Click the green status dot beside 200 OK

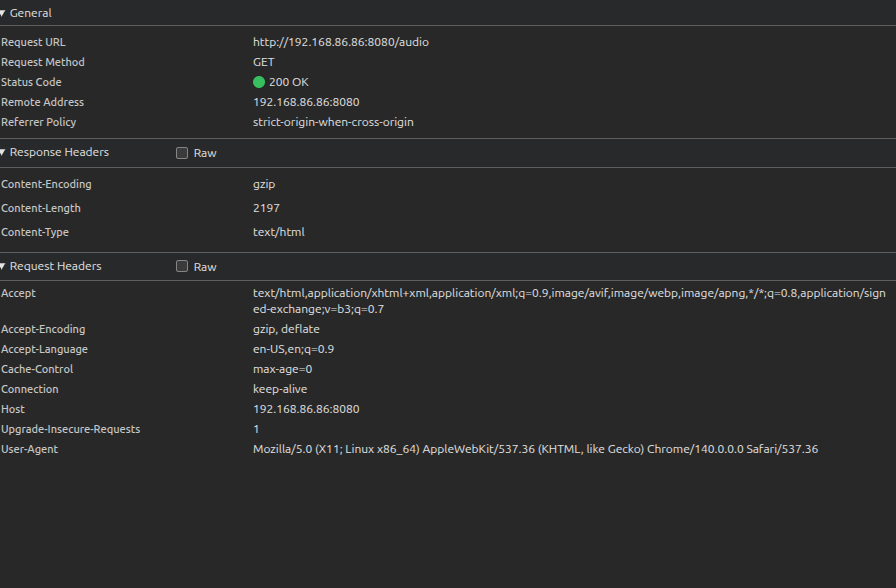(259, 82)
